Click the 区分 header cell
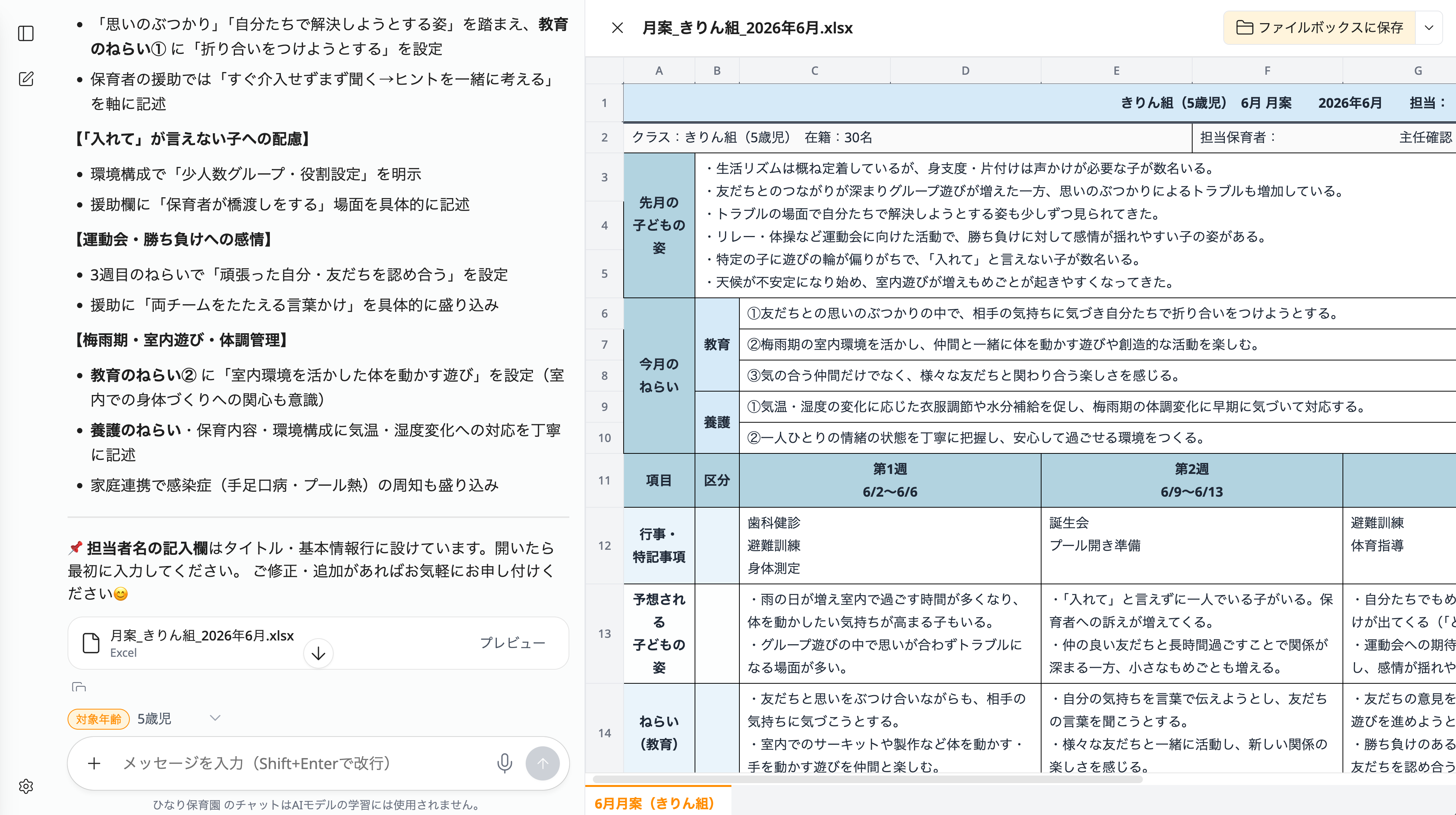 tap(717, 480)
